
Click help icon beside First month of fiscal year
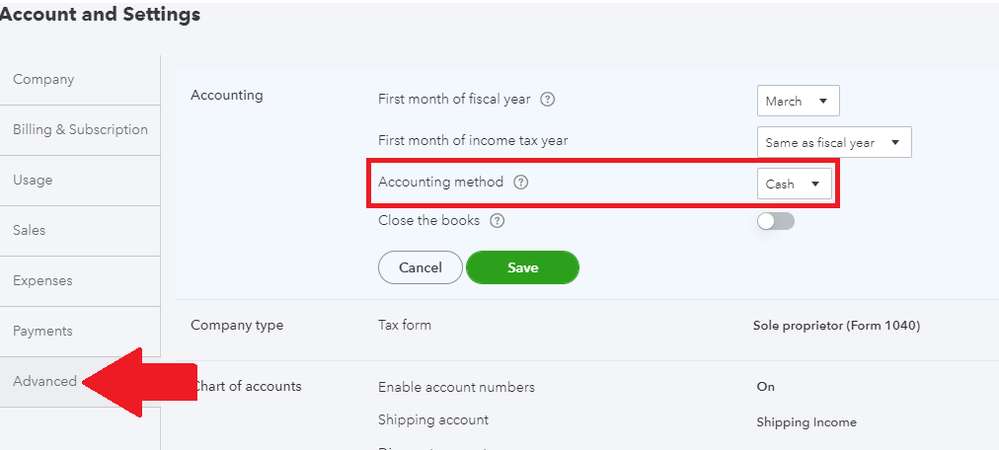[547, 100]
